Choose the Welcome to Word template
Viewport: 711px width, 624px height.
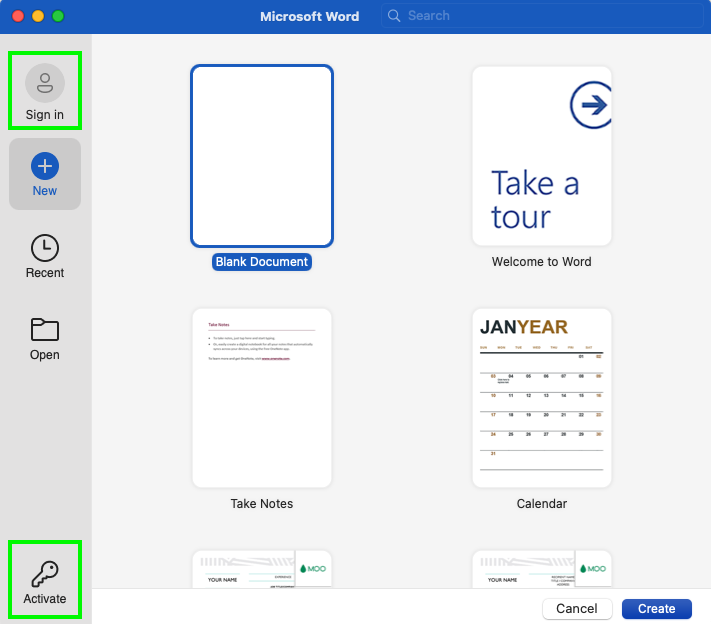542,156
